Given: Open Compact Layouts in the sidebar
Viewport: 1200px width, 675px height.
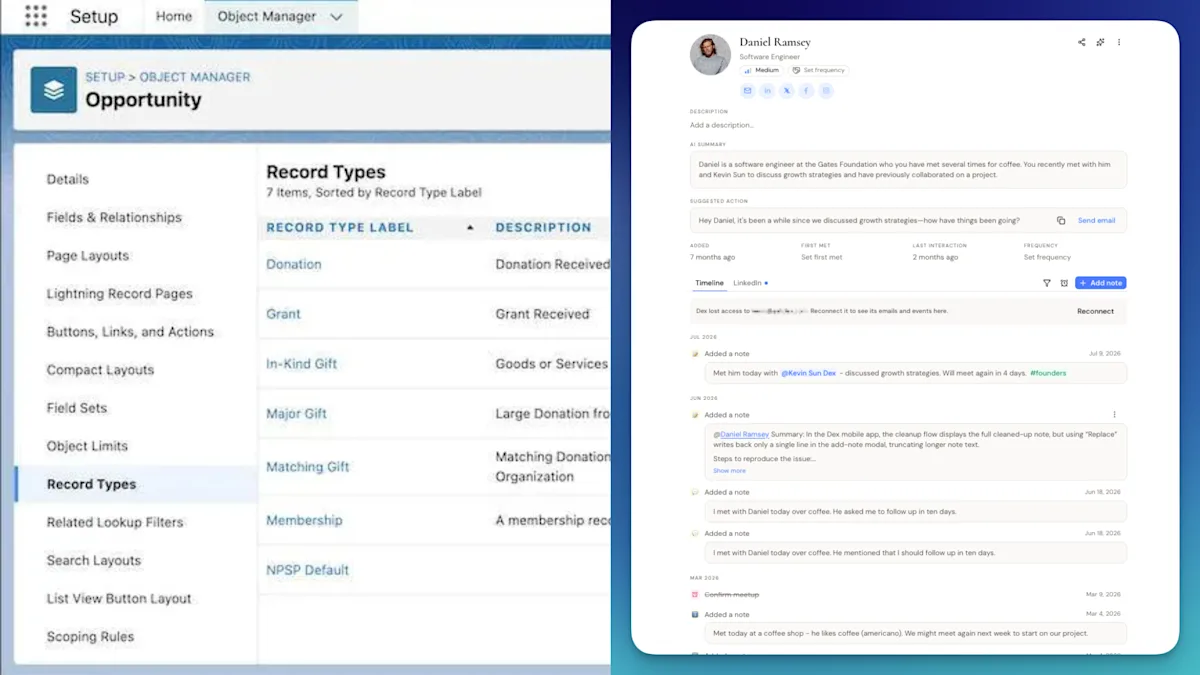Looking at the screenshot, I should (100, 370).
